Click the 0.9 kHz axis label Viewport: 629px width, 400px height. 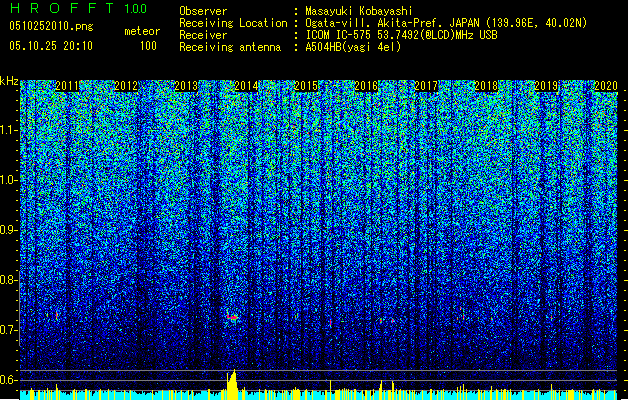[9, 230]
